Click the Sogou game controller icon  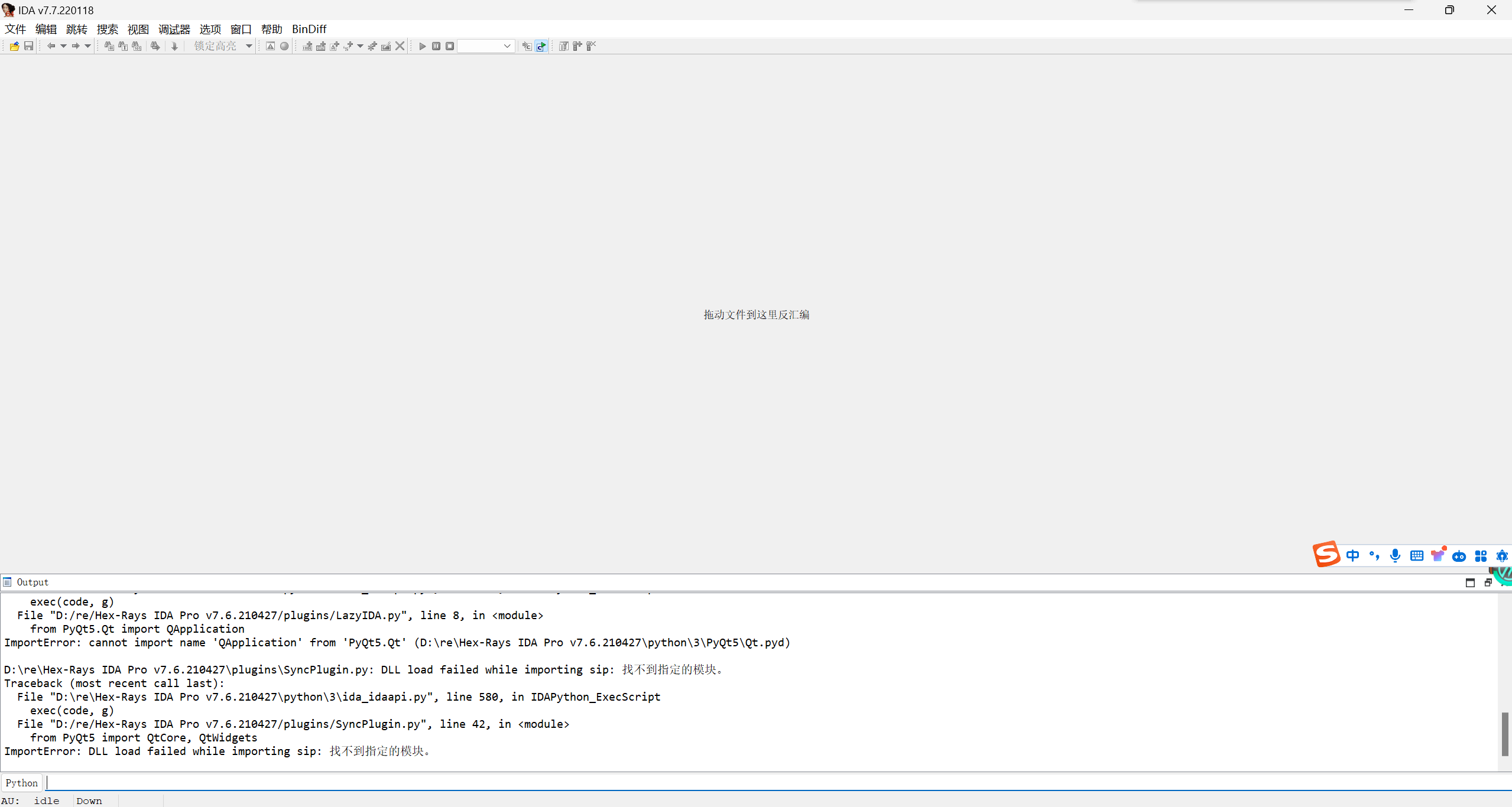1459,556
